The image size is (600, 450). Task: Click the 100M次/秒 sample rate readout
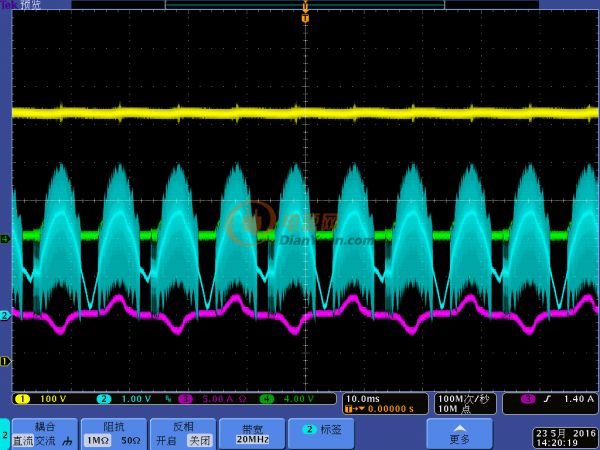click(463, 399)
